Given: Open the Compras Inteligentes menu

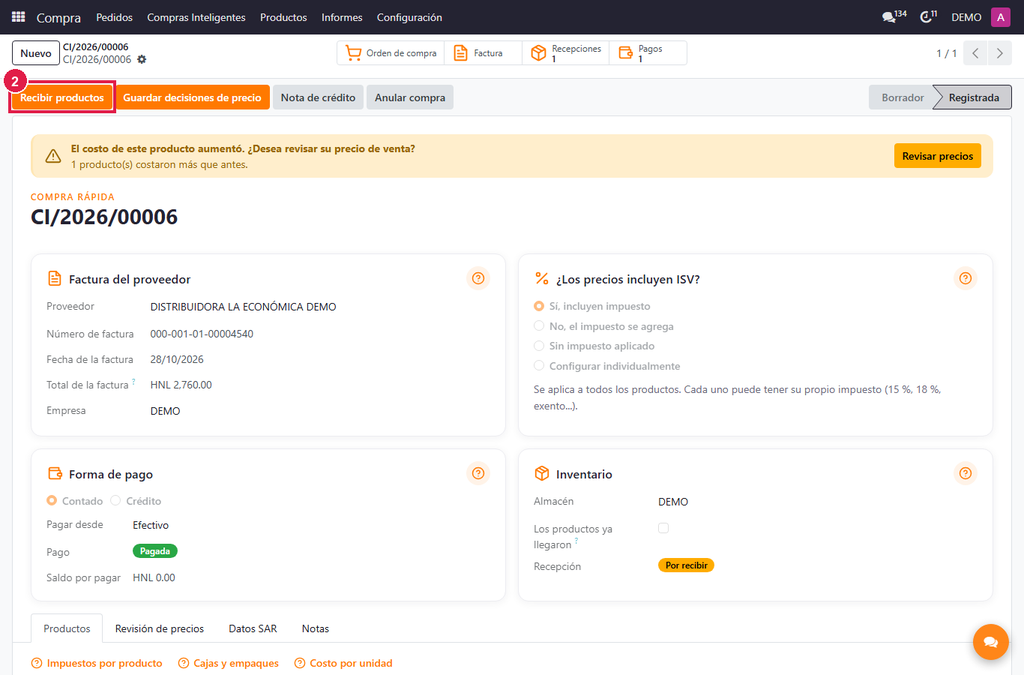Looking at the screenshot, I should [x=196, y=18].
